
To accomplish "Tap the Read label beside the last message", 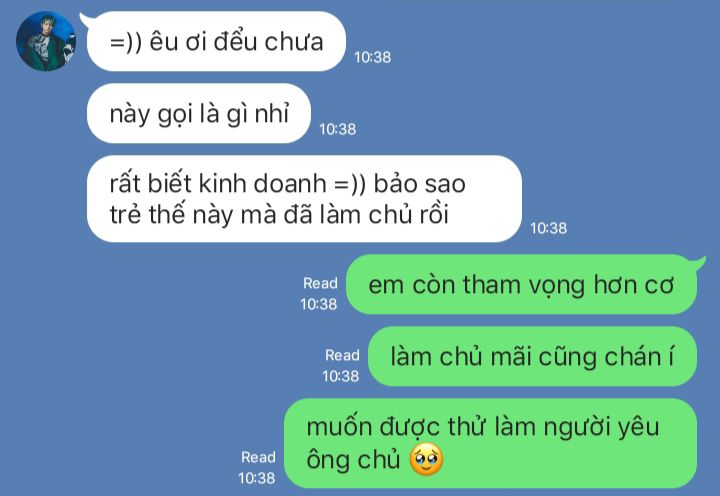I will coord(258,457).
